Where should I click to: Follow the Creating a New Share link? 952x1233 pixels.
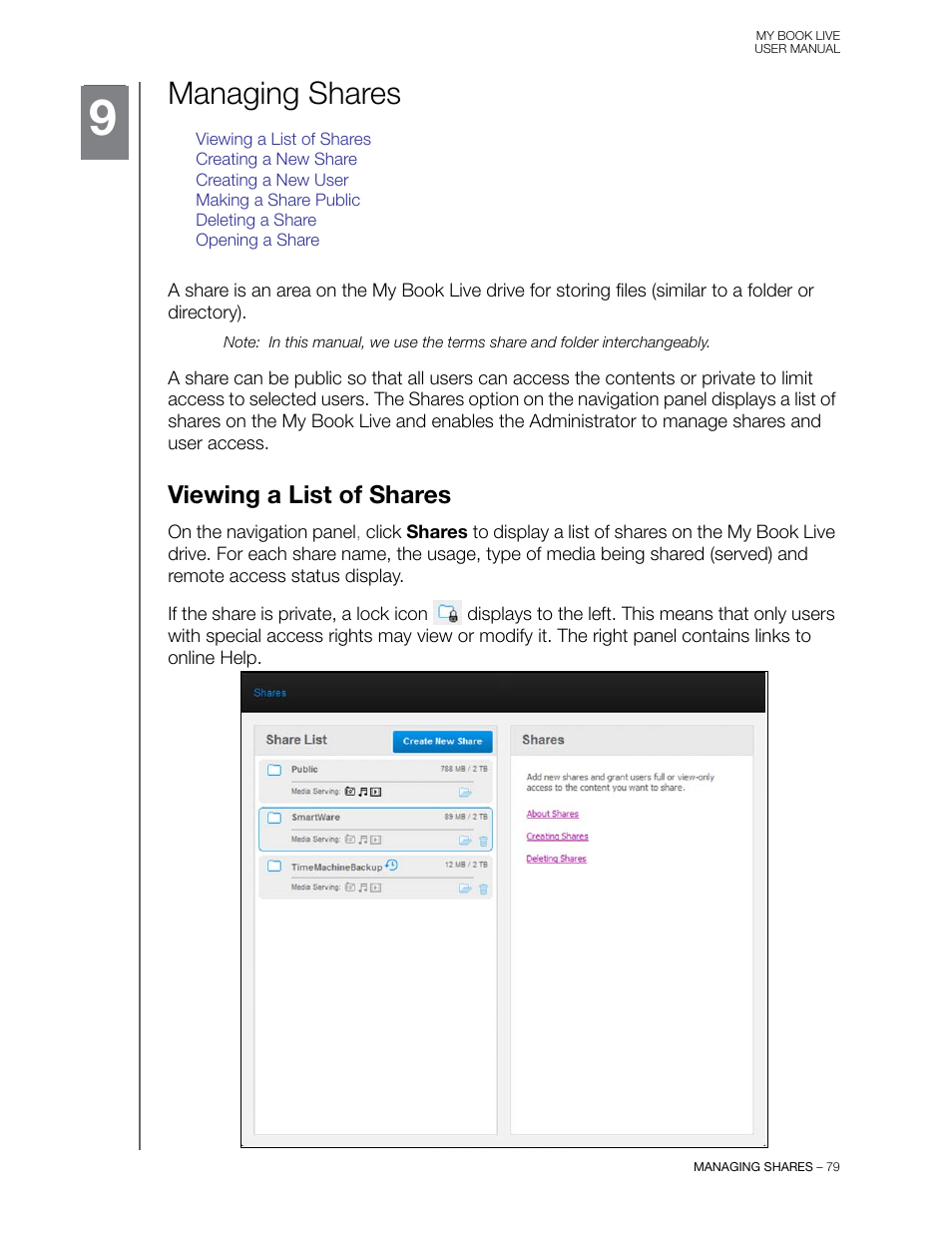(276, 159)
